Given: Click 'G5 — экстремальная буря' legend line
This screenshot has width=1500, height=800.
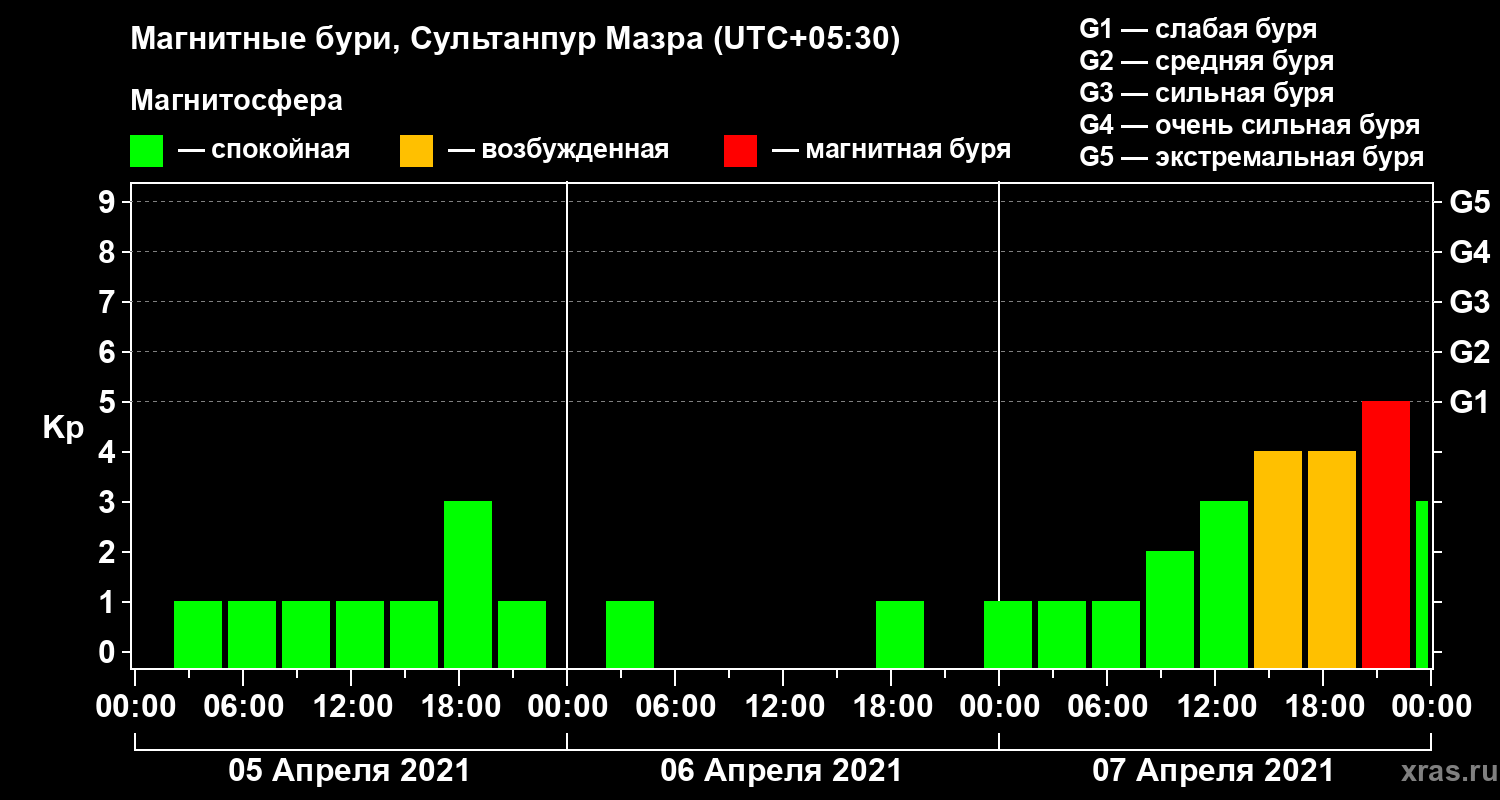Looking at the screenshot, I should 1252,158.
